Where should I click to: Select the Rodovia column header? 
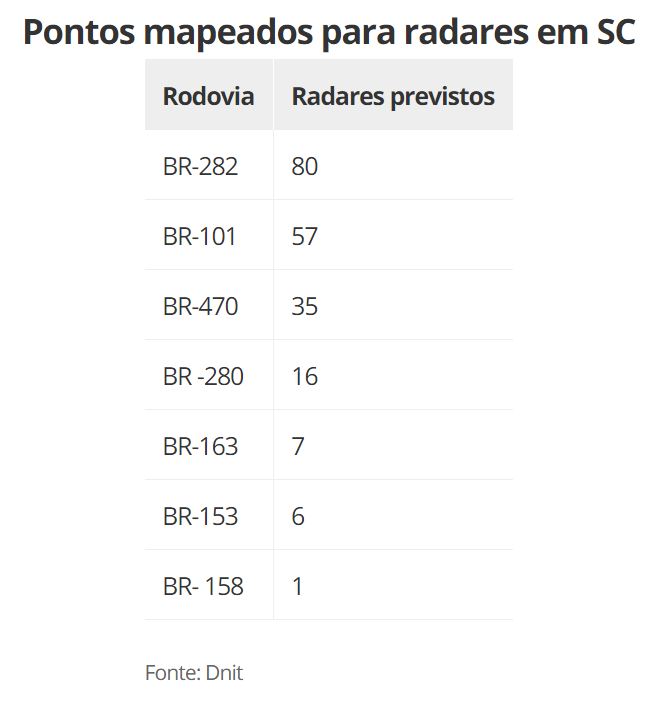[x=208, y=96]
